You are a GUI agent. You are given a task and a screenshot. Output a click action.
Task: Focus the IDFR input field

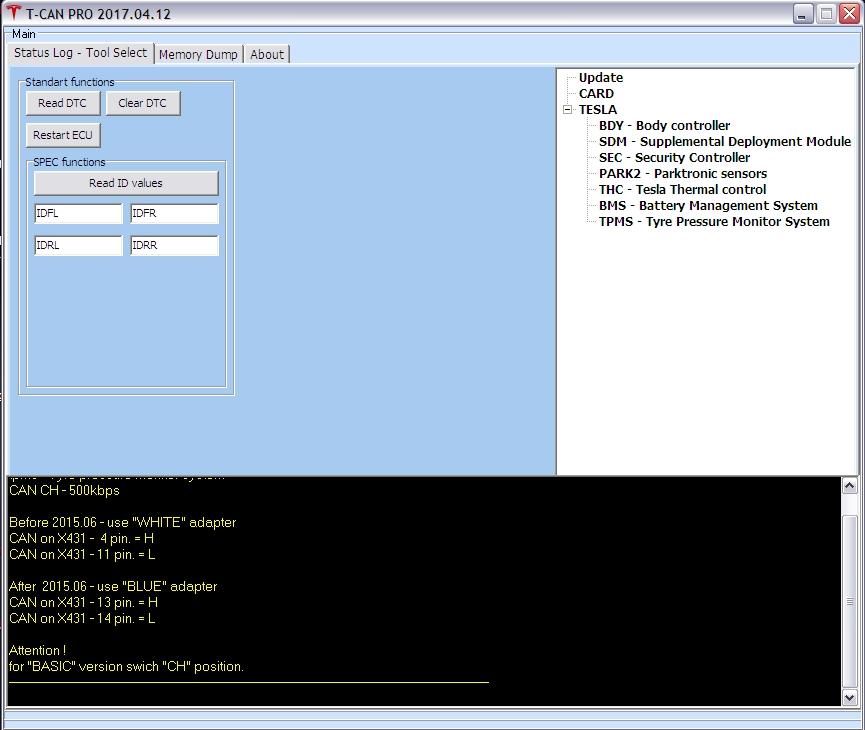[174, 214]
